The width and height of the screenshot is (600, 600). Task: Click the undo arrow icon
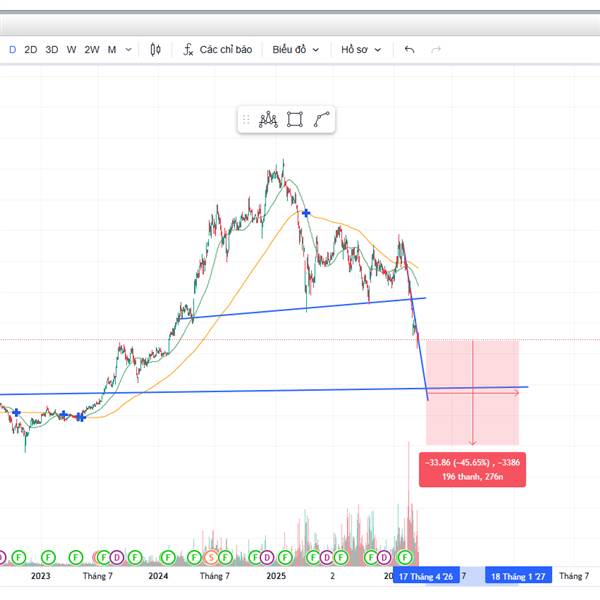[409, 50]
